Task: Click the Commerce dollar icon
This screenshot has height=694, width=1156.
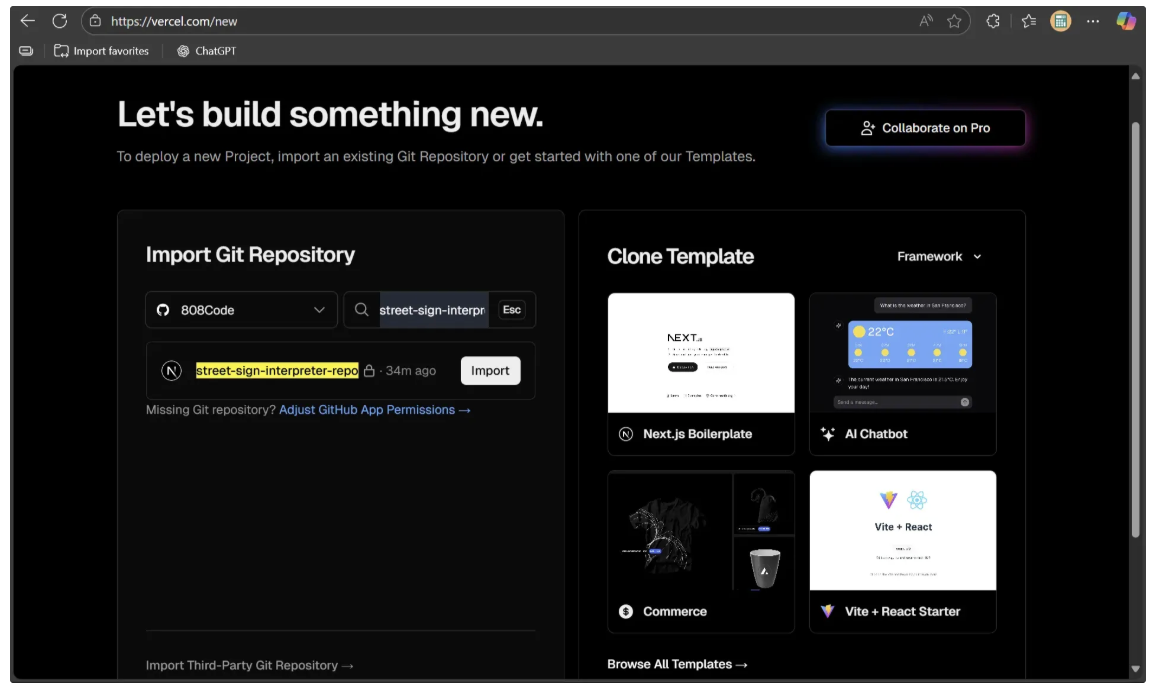Action: (x=626, y=611)
